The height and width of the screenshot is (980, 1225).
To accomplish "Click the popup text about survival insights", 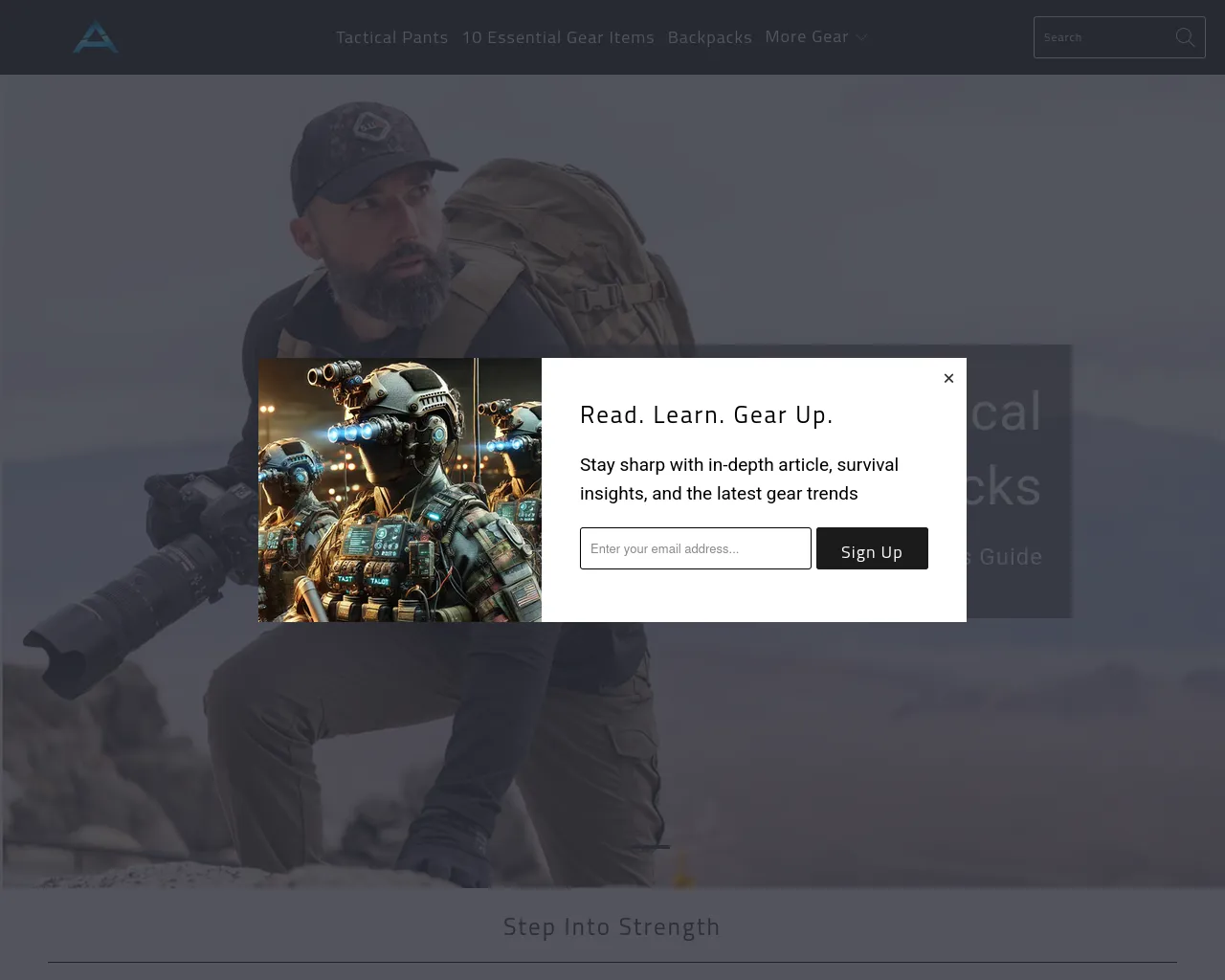I will pos(739,479).
